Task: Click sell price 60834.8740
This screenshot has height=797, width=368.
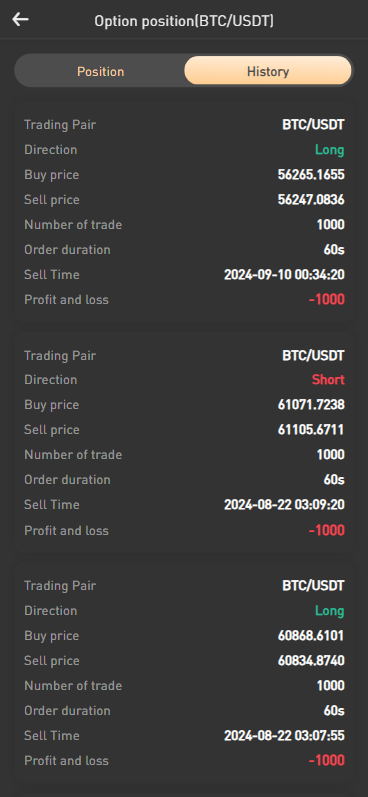Action: [311, 661]
